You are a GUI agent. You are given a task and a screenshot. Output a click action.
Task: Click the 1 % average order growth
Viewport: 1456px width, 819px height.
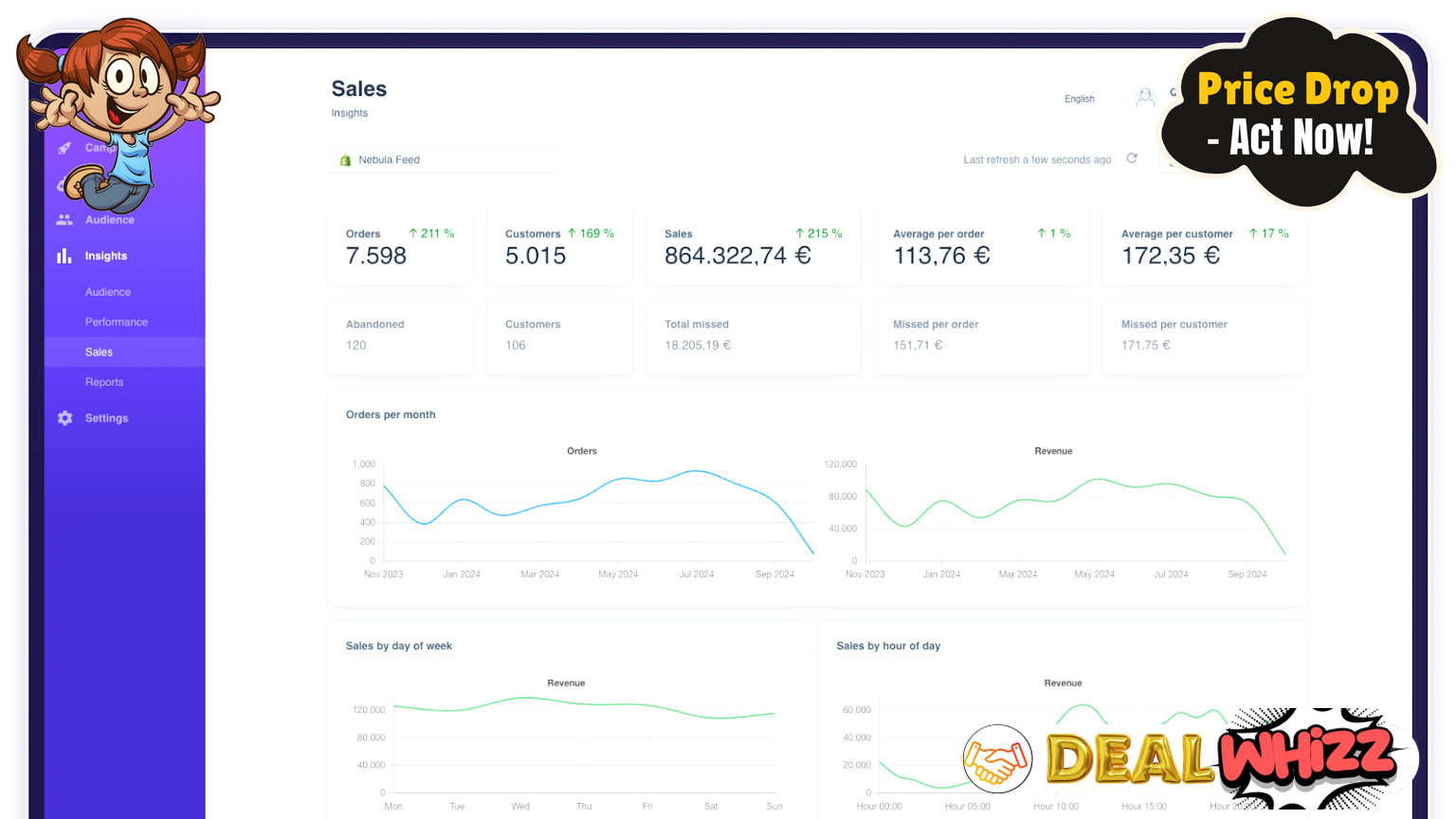click(1054, 233)
